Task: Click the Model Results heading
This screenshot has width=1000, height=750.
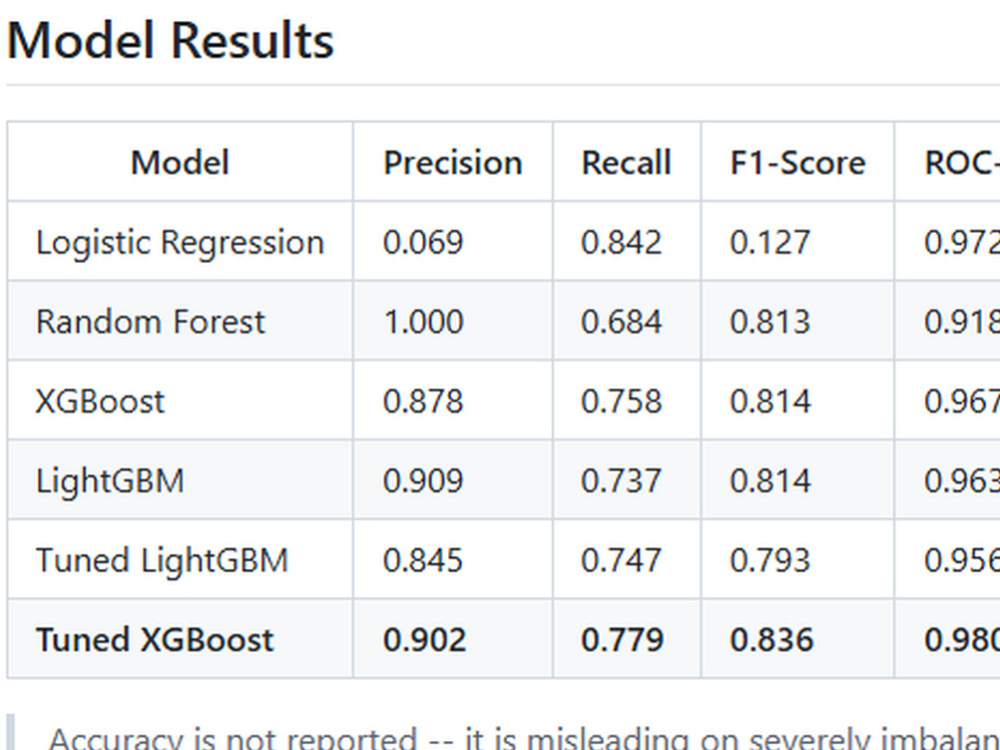Action: 170,41
